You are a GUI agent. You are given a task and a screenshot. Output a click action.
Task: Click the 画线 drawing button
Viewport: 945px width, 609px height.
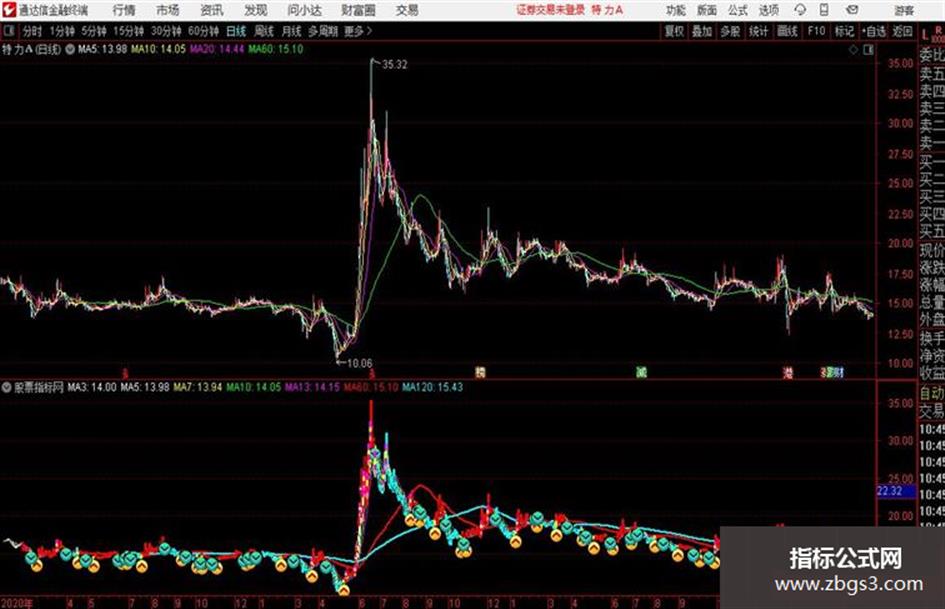pos(787,31)
